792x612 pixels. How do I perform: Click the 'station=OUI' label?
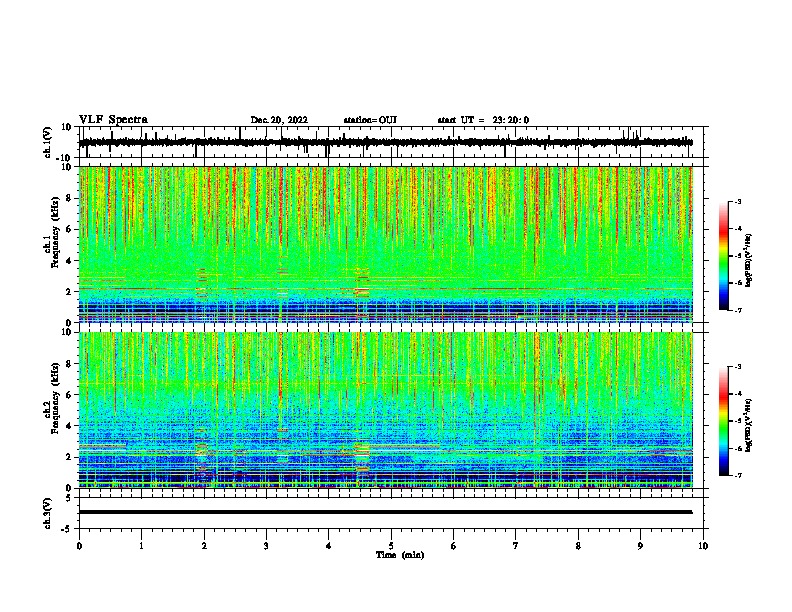click(x=370, y=120)
